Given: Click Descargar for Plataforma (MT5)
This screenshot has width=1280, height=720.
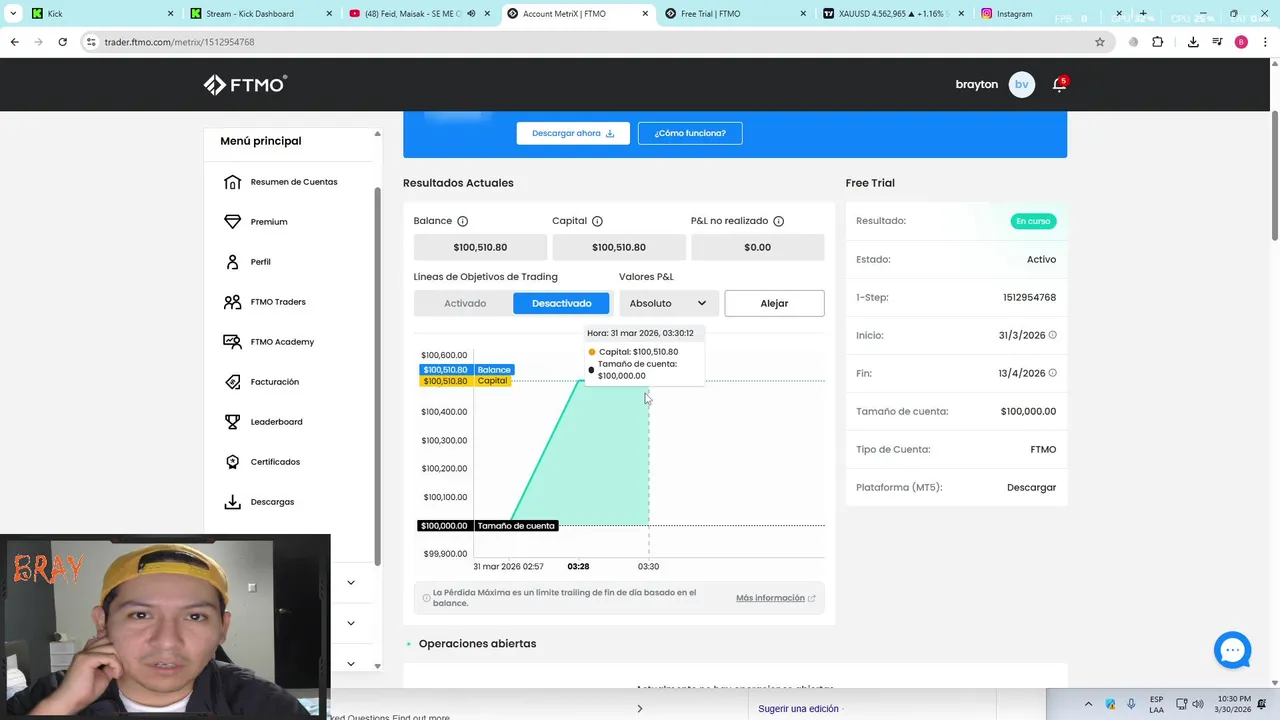Looking at the screenshot, I should 1031,487.
